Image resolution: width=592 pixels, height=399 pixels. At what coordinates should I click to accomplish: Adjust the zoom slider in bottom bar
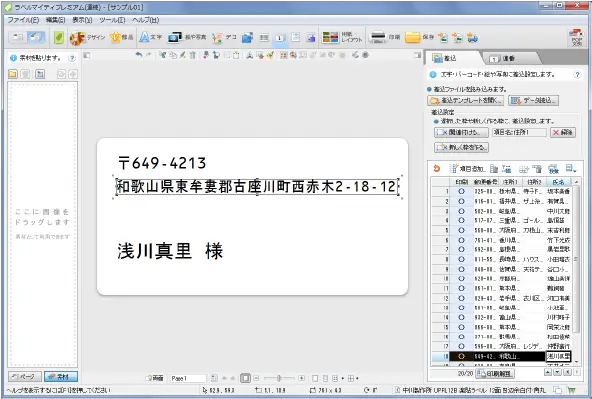point(279,378)
